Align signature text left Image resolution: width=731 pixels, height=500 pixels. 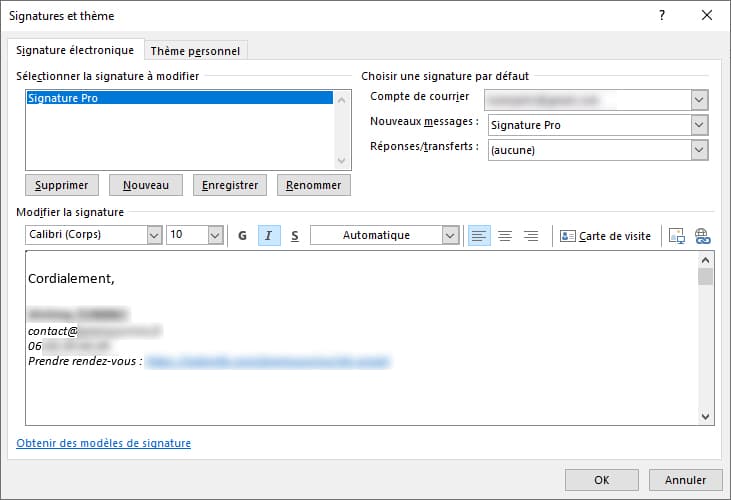(x=479, y=236)
